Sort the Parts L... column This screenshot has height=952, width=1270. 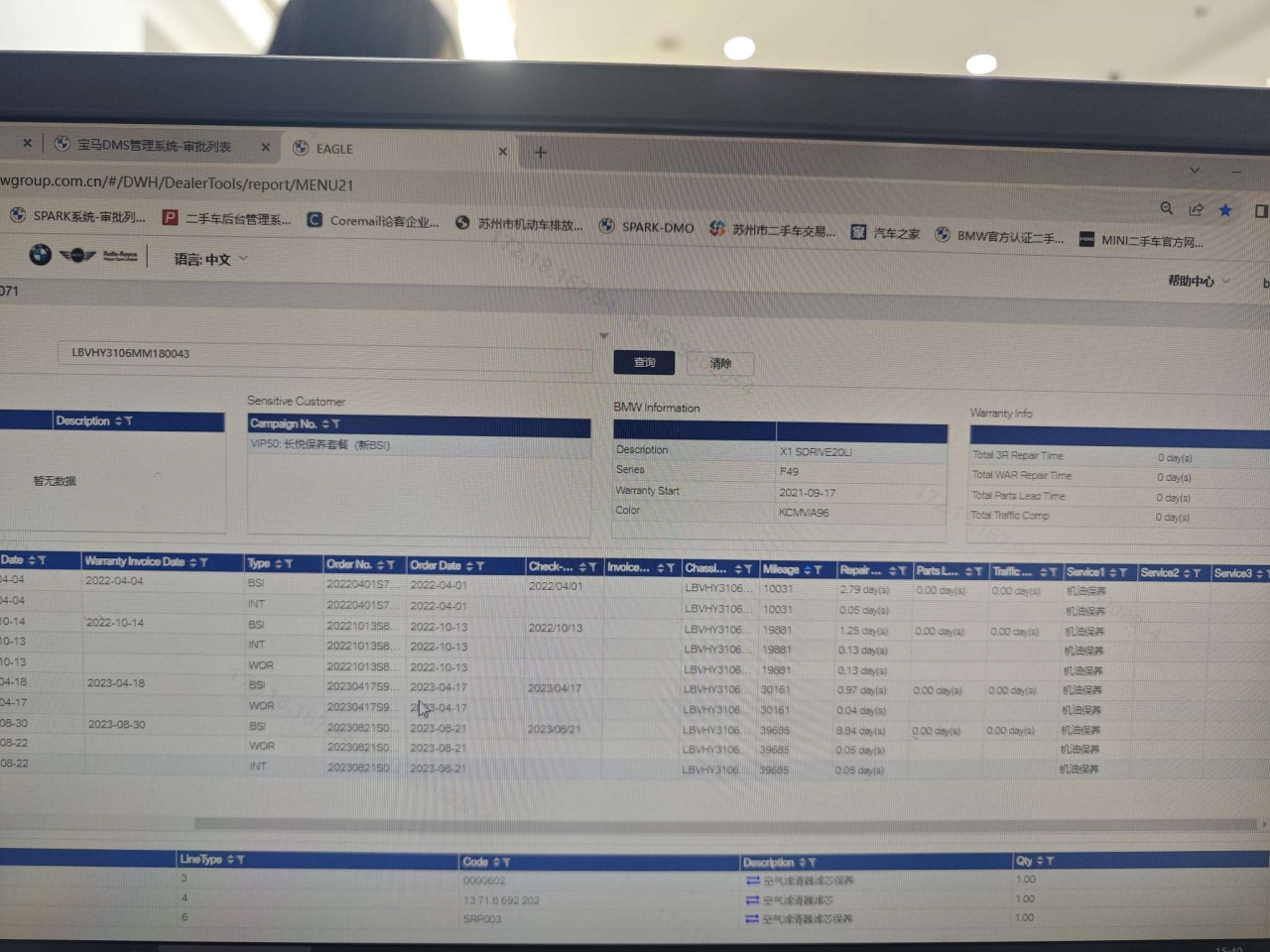968,571
